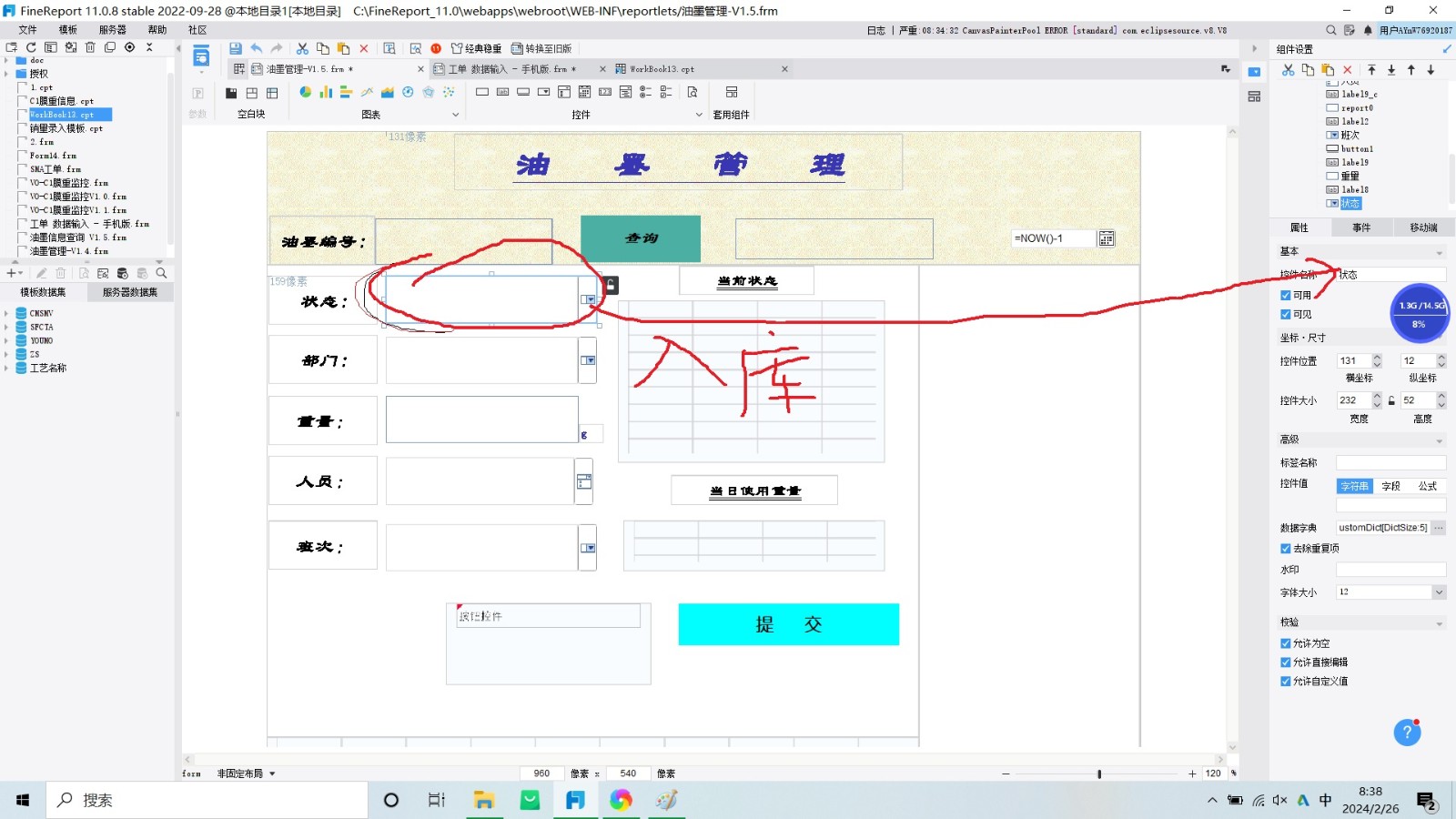Expand the 图表 chart gallery arrow

[x=456, y=115]
